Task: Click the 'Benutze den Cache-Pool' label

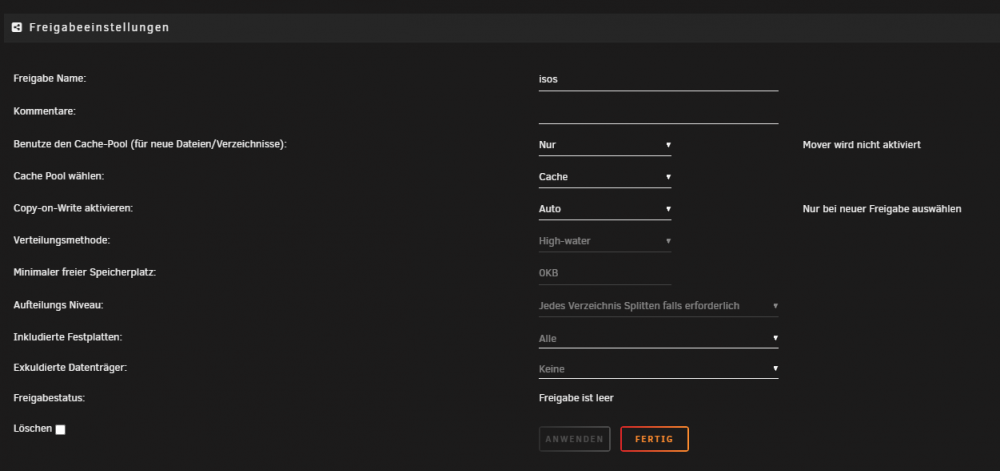Action: tap(151, 144)
